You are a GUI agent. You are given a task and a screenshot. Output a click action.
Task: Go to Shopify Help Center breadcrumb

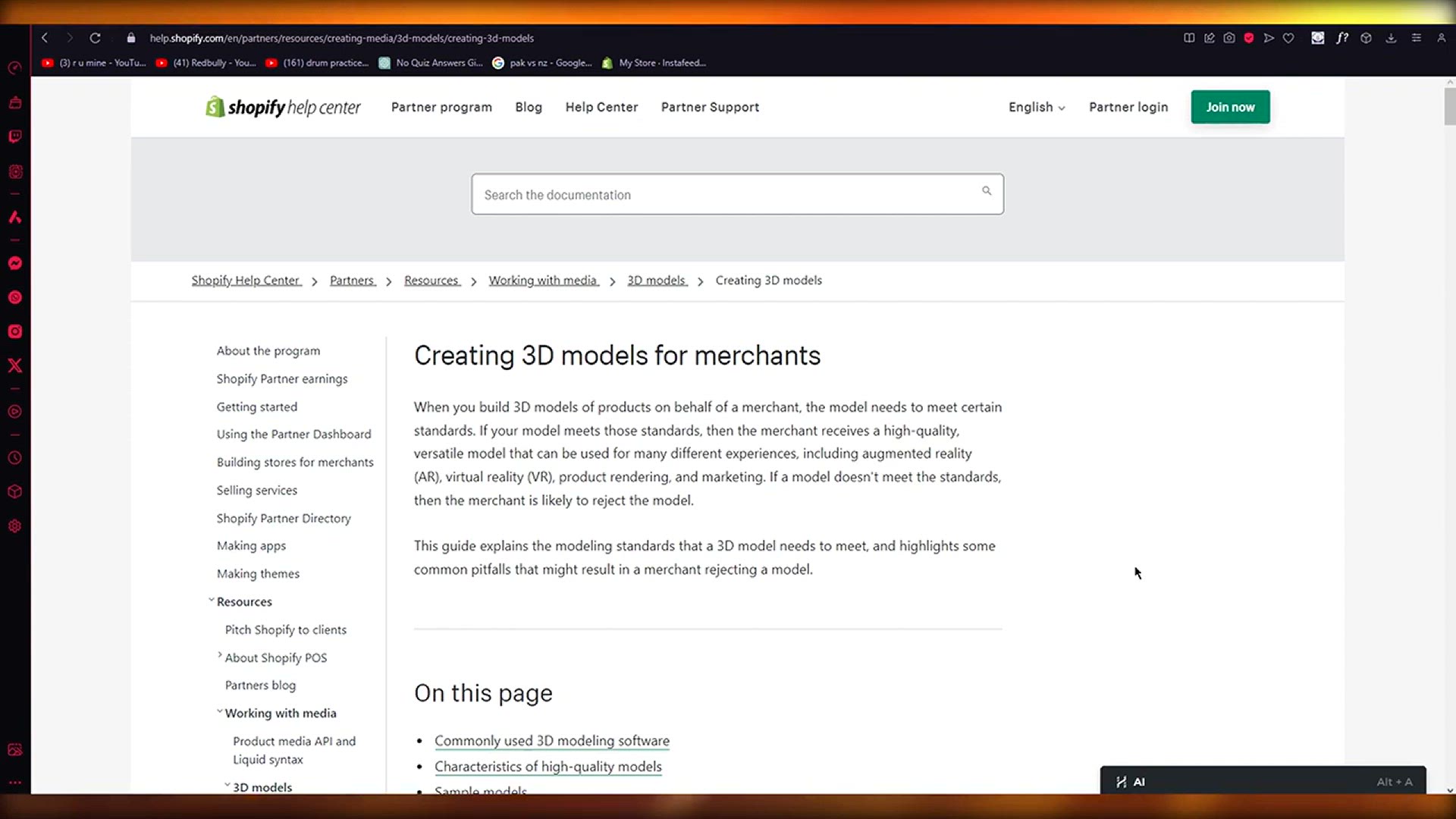[x=246, y=281]
